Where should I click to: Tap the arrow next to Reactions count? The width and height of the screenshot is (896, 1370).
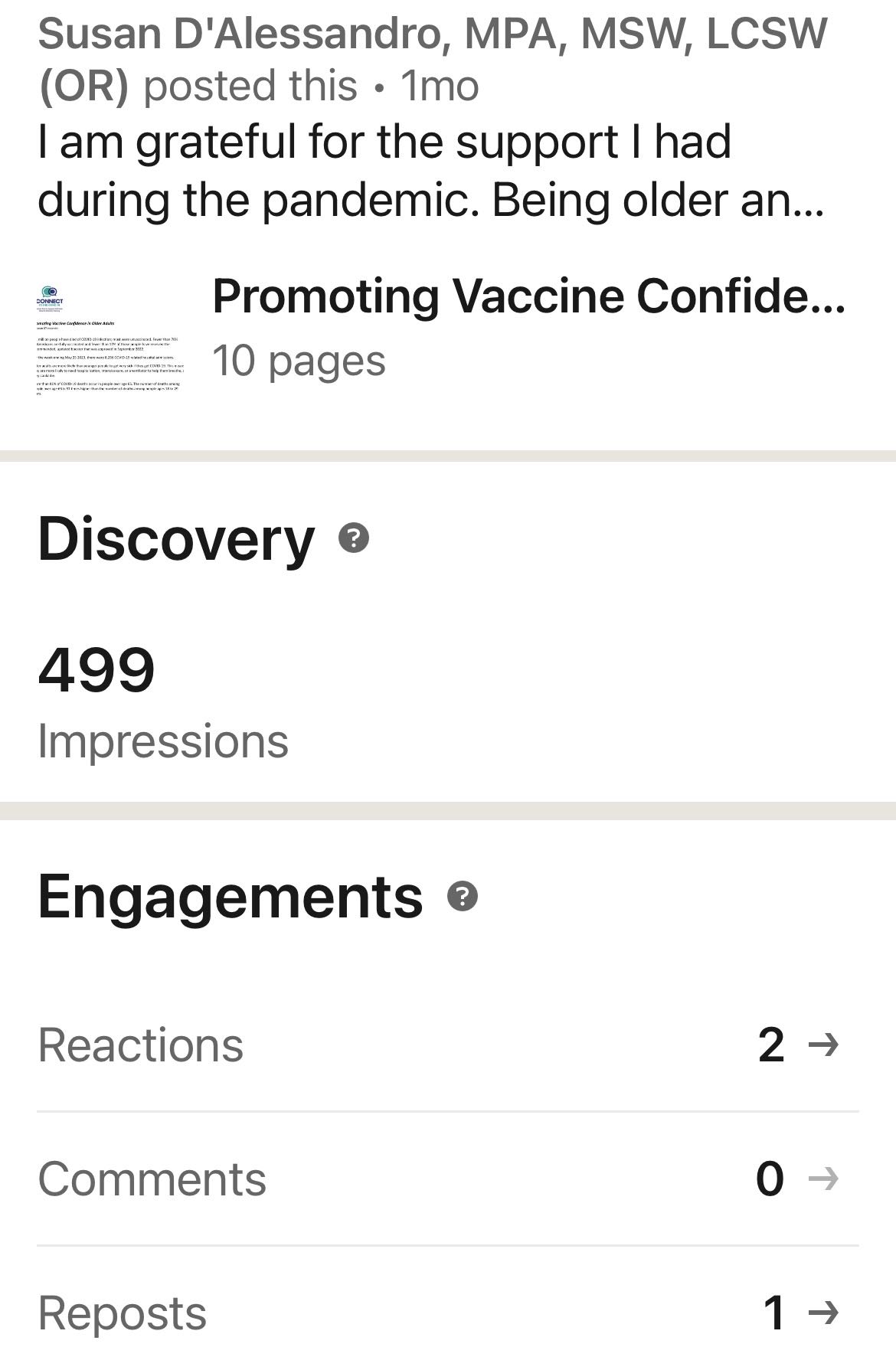[x=824, y=1045]
